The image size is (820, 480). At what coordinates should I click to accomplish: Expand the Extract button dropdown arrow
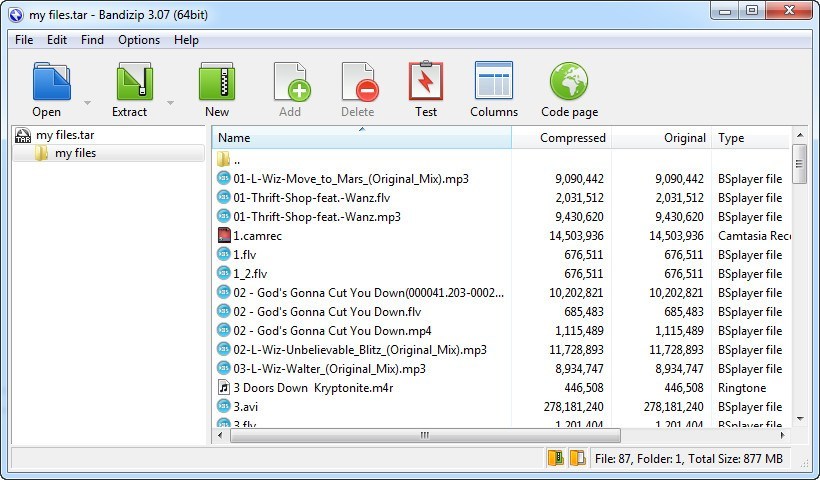point(170,102)
